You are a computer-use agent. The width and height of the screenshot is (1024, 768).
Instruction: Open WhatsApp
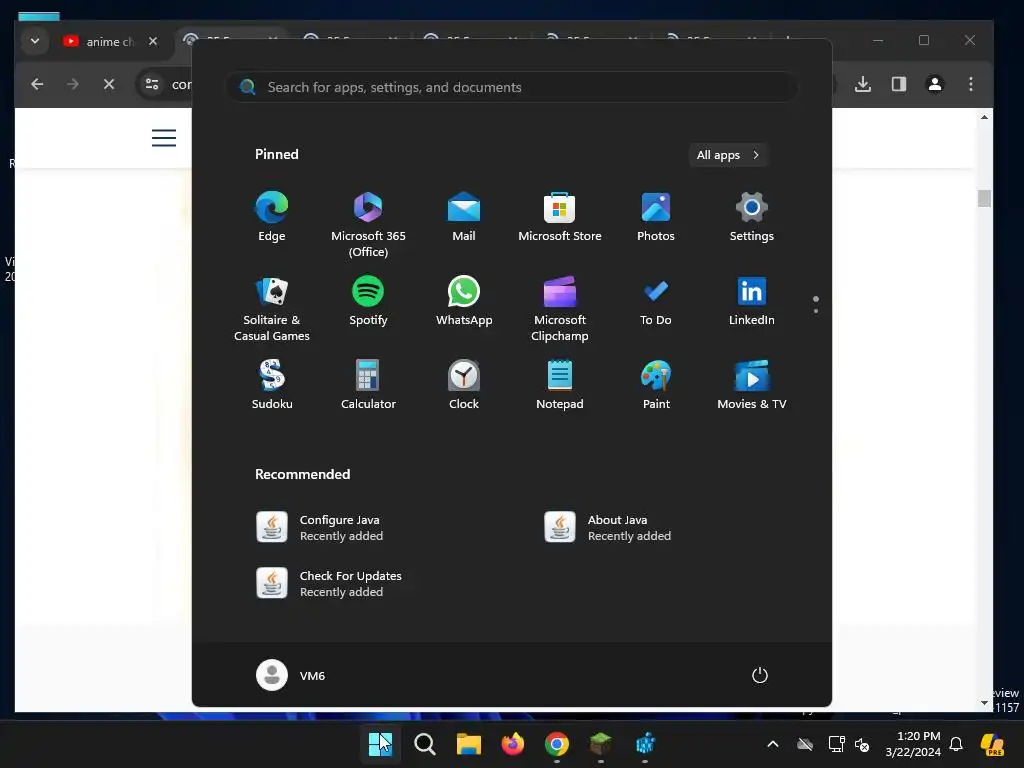click(464, 300)
